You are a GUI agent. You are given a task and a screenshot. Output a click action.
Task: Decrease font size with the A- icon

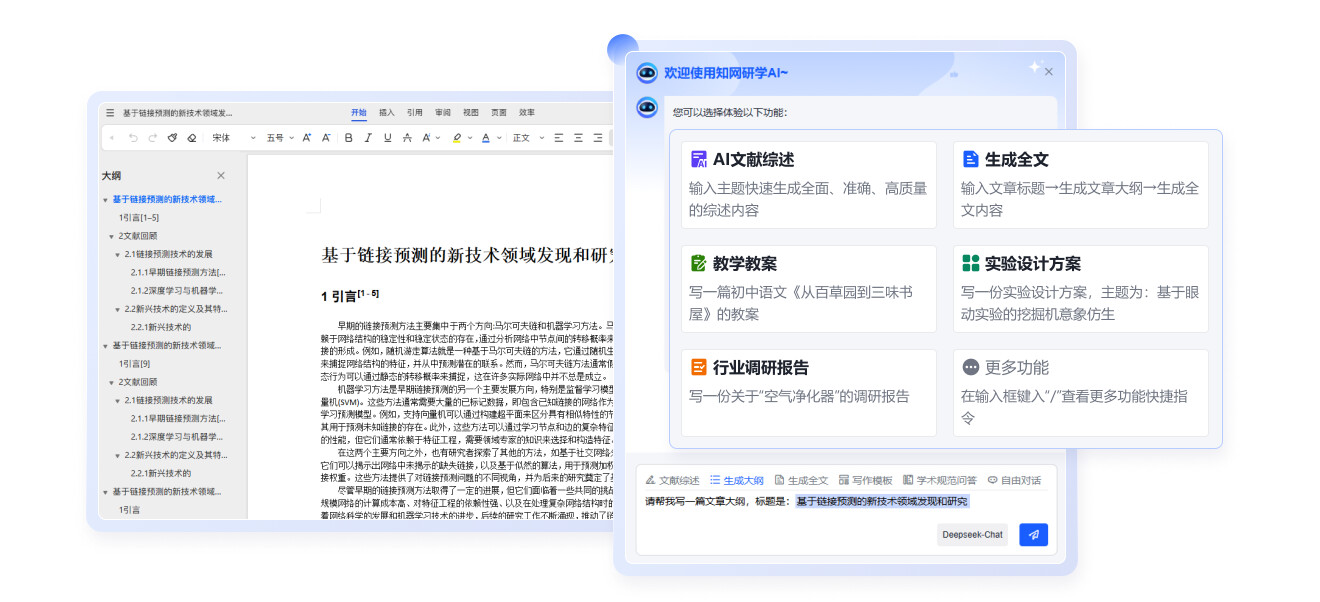(x=326, y=138)
